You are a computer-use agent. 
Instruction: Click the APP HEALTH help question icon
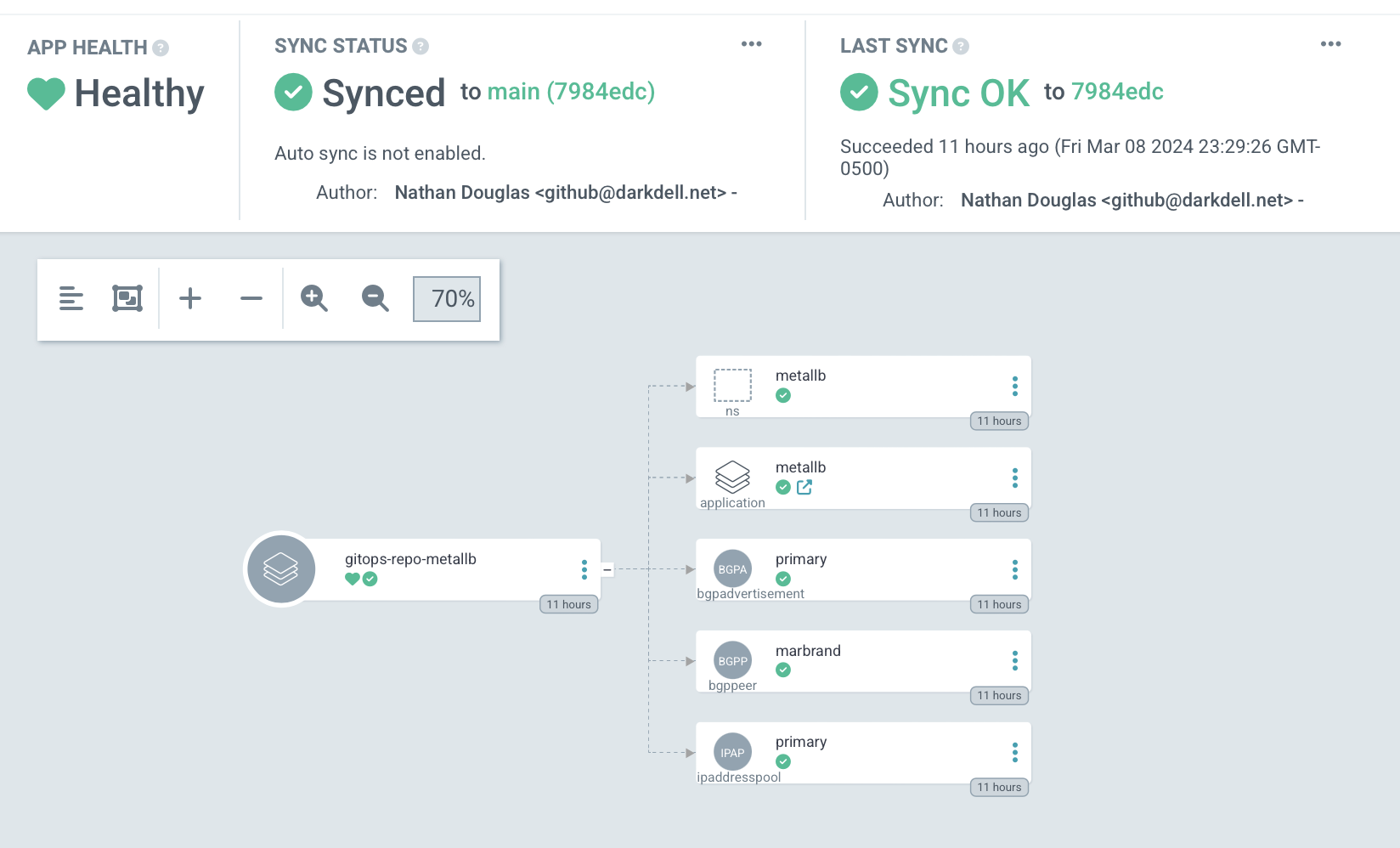click(x=161, y=48)
